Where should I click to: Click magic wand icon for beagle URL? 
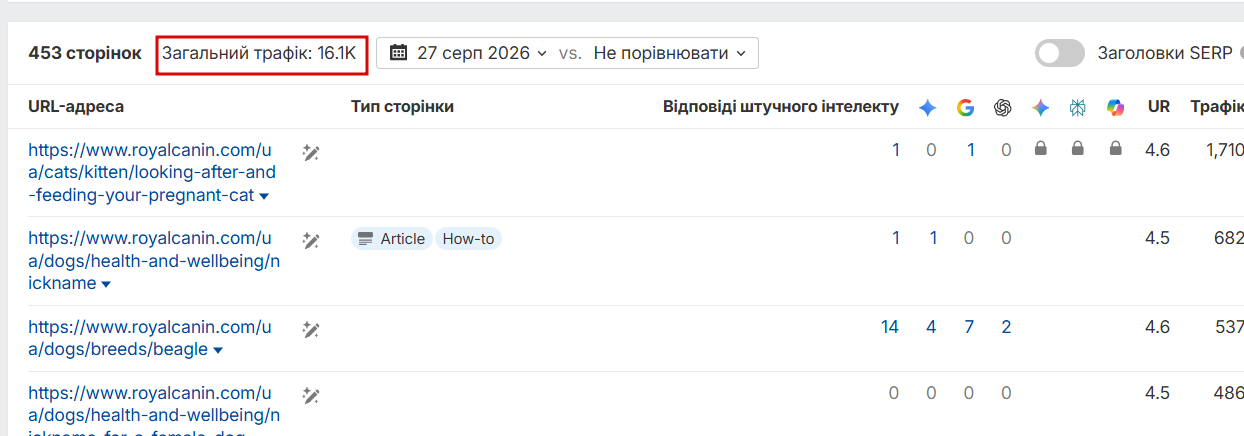pyautogui.click(x=311, y=329)
